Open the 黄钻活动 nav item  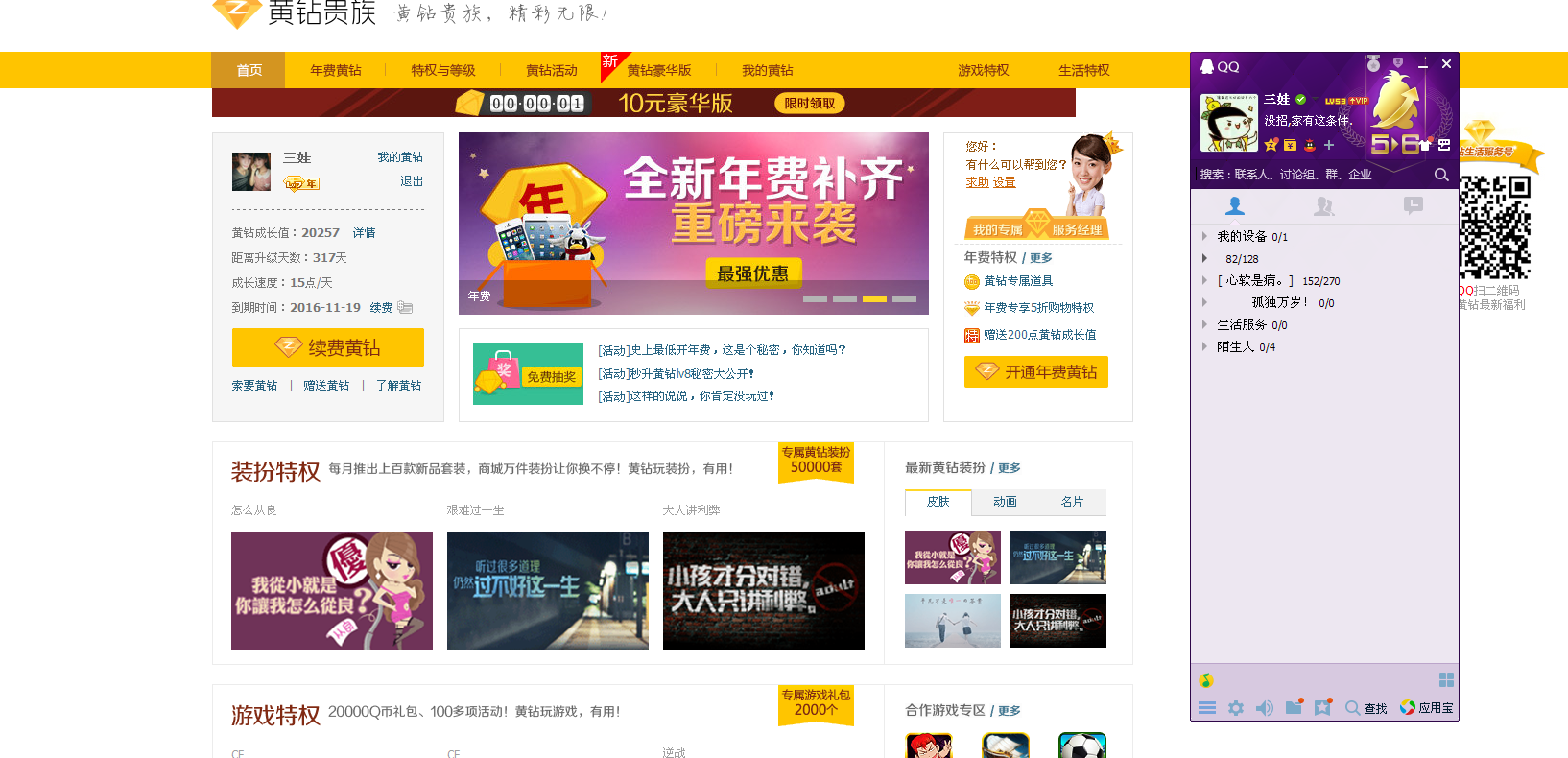[x=552, y=70]
